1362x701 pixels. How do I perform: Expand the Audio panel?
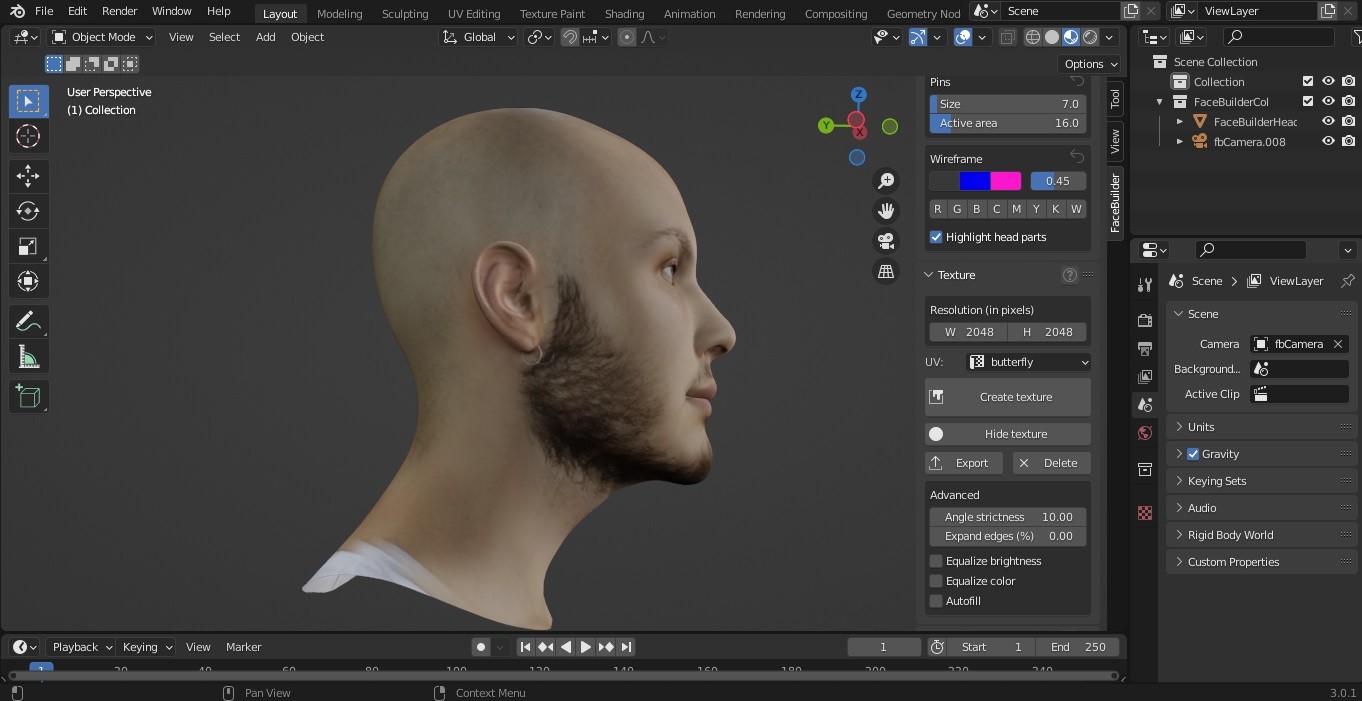[x=1261, y=508]
